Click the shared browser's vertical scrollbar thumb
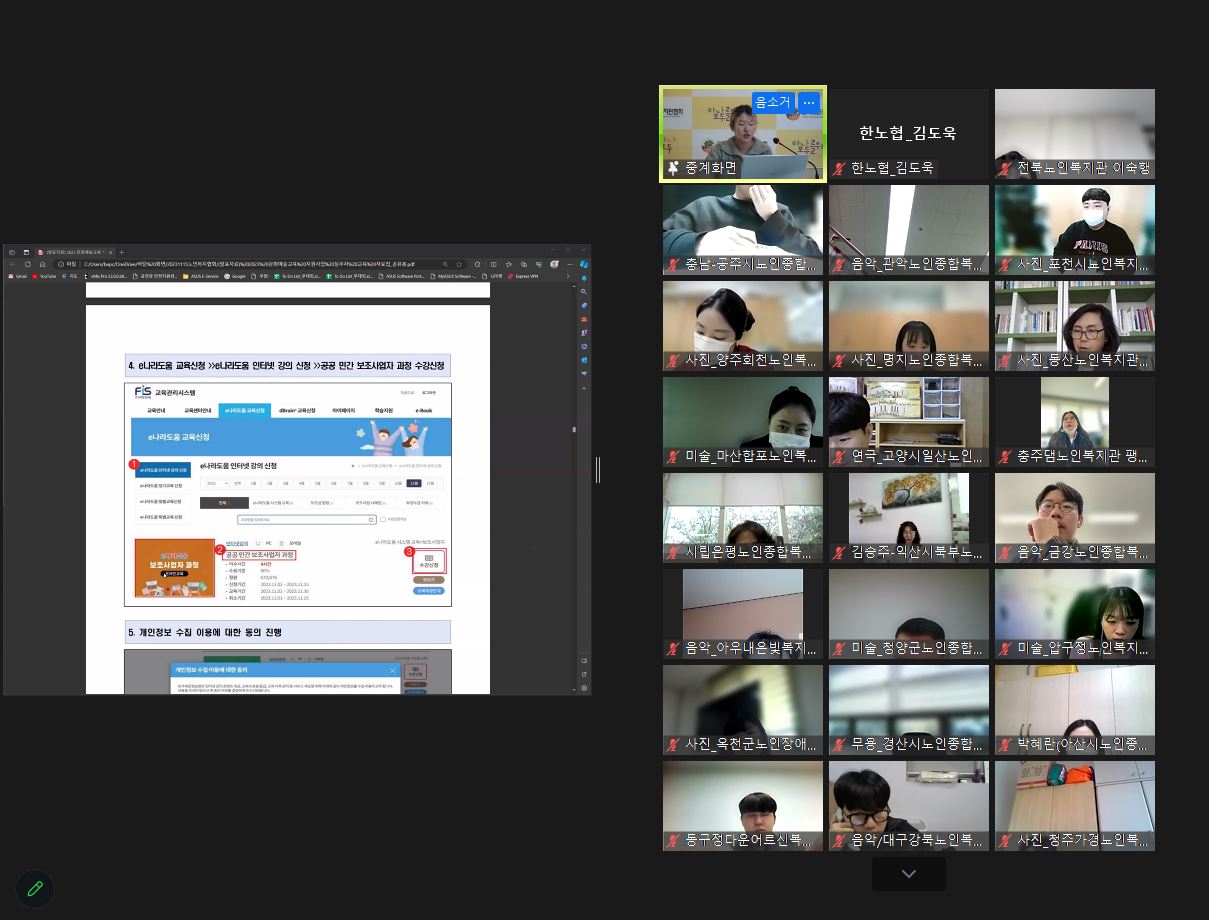Screen dimensions: 1209x920 point(574,429)
